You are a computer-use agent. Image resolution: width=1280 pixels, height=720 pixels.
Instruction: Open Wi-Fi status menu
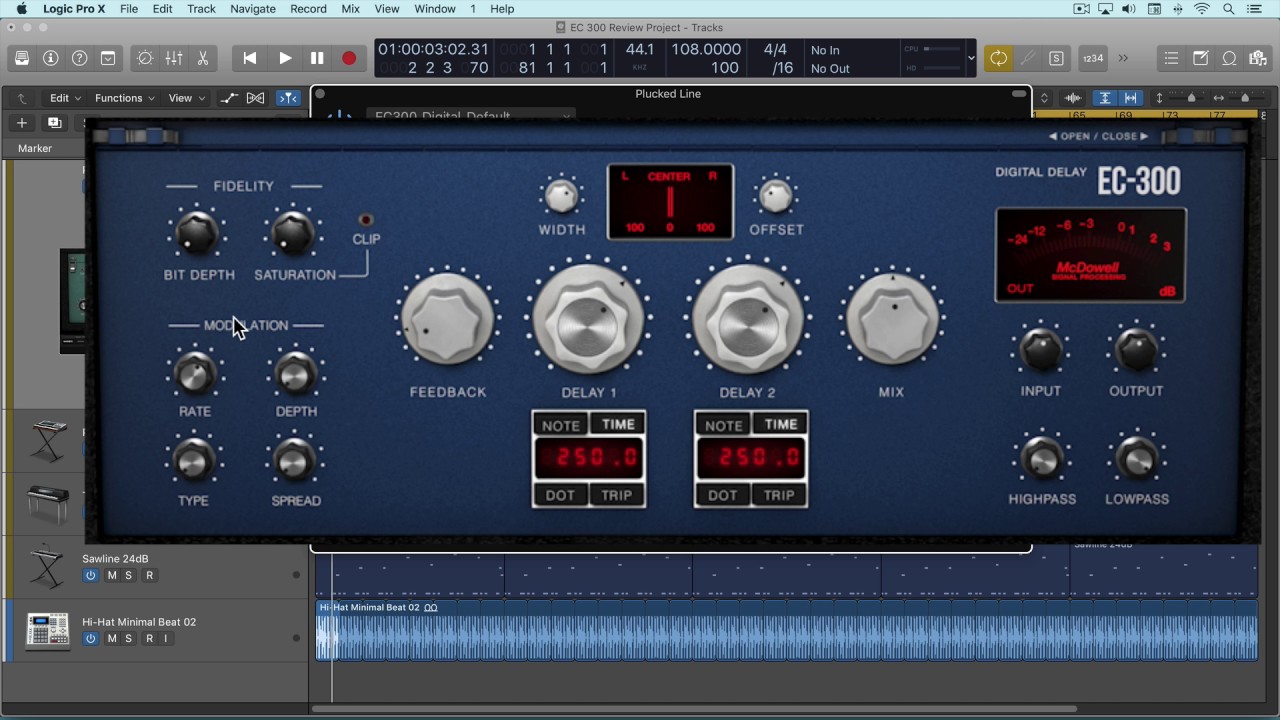[1202, 9]
